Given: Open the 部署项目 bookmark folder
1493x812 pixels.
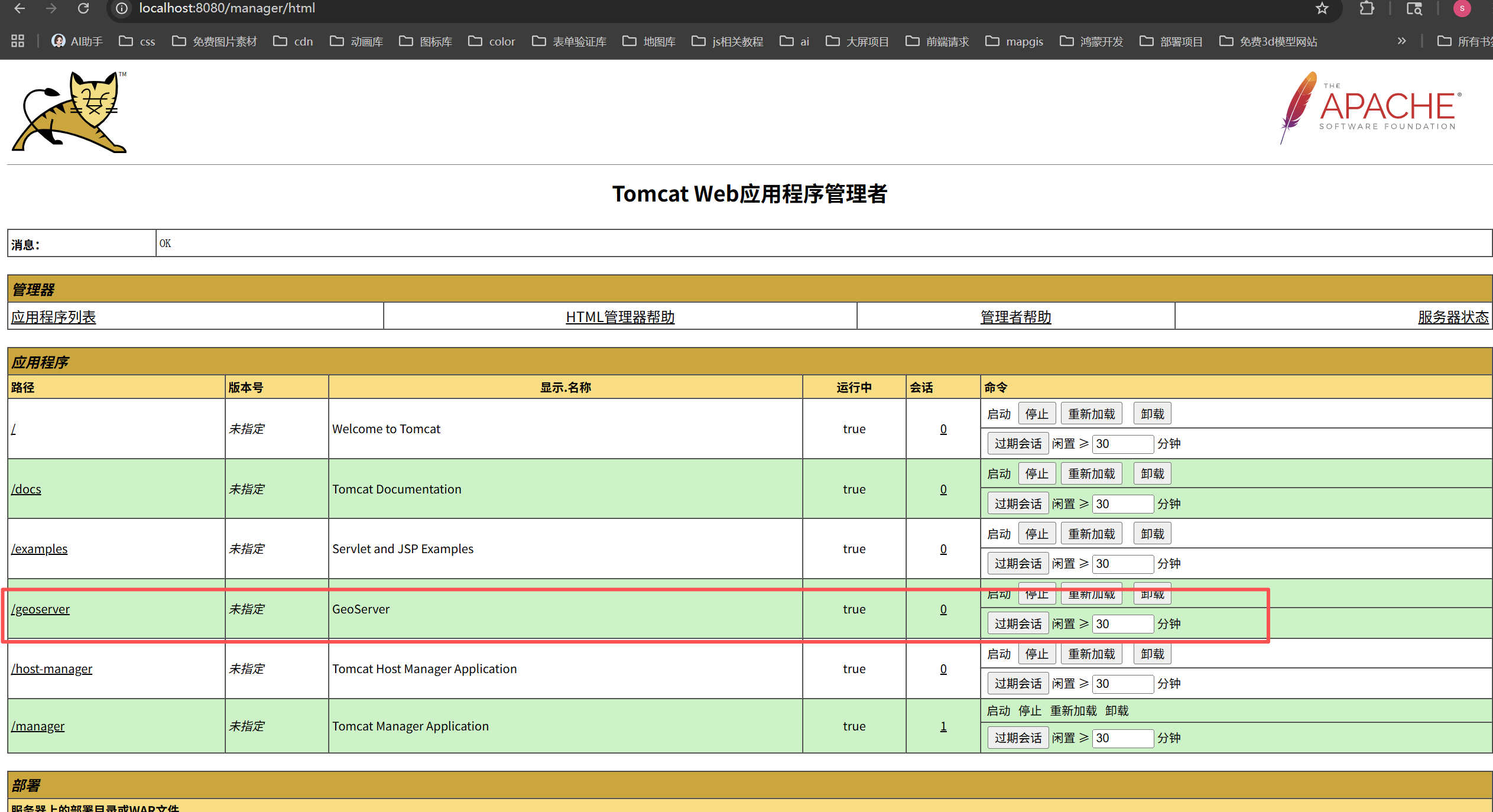Looking at the screenshot, I should [x=1172, y=41].
